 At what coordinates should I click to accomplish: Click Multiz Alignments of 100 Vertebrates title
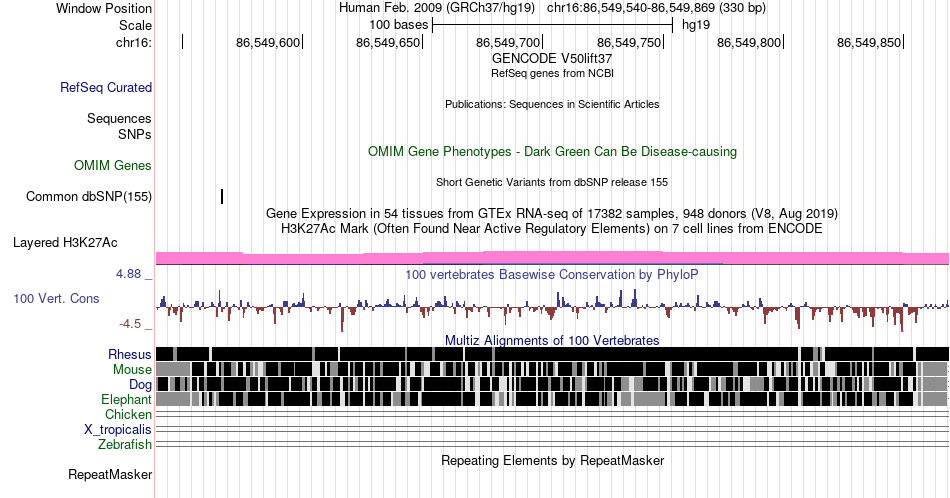pyautogui.click(x=552, y=340)
